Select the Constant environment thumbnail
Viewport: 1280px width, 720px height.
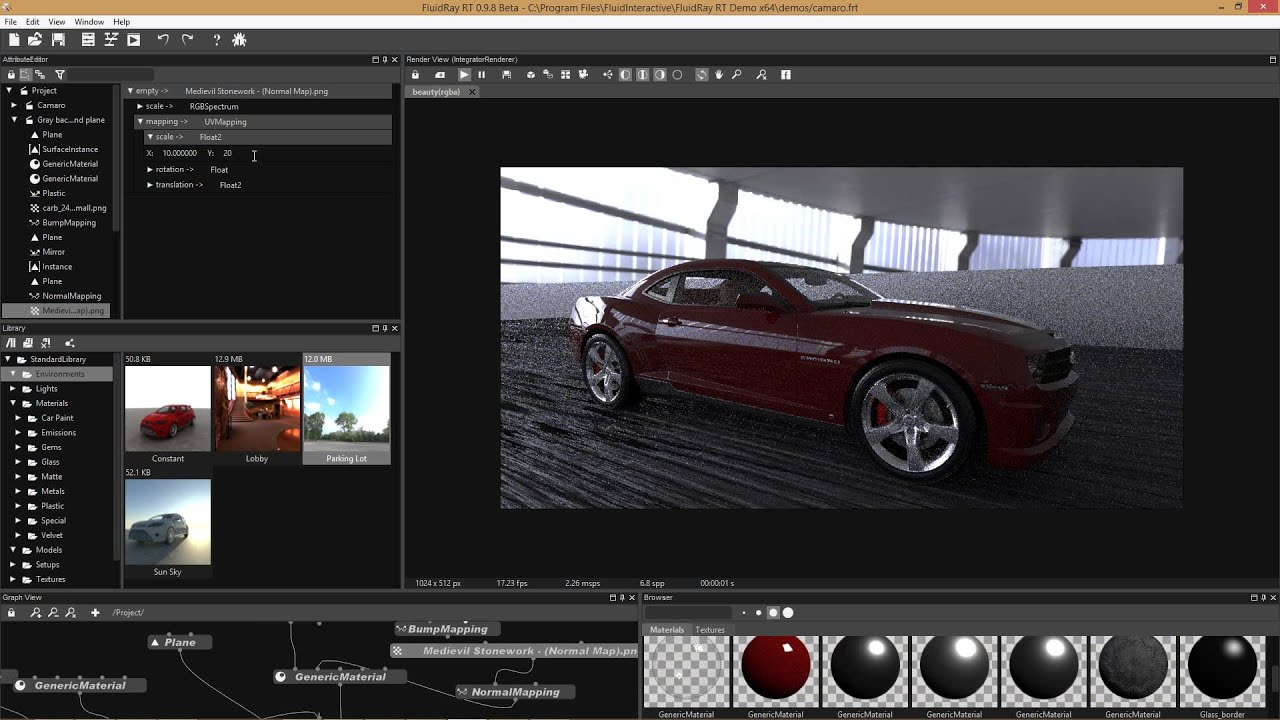point(168,408)
